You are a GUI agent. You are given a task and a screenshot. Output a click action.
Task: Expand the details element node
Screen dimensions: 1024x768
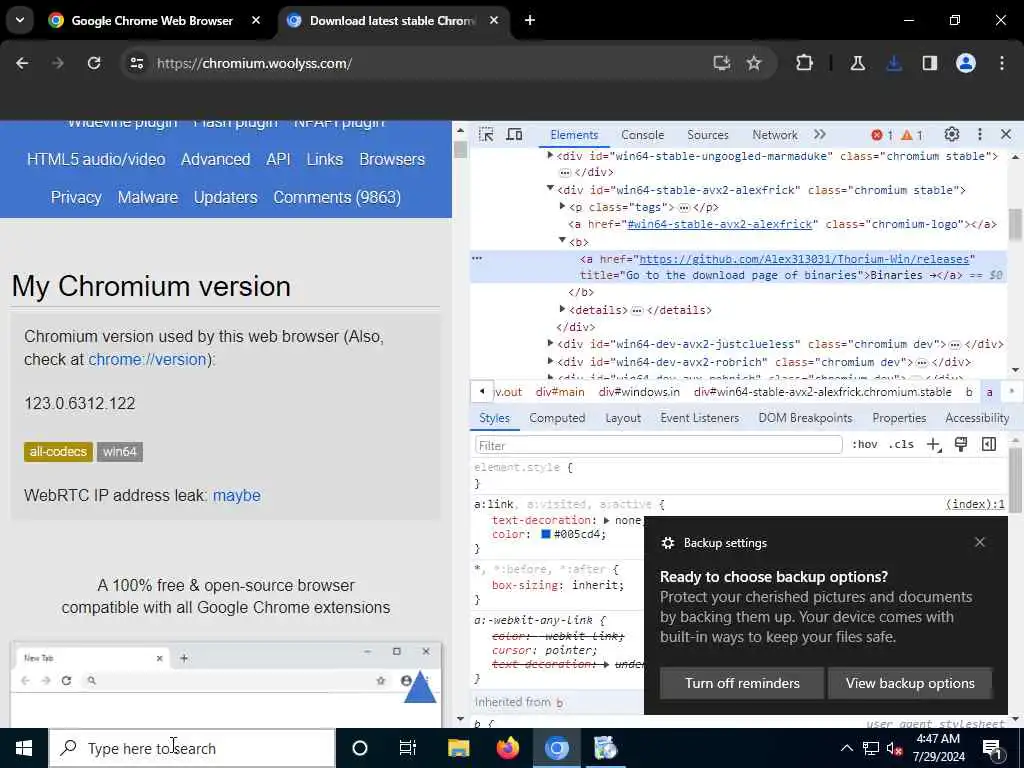click(562, 308)
